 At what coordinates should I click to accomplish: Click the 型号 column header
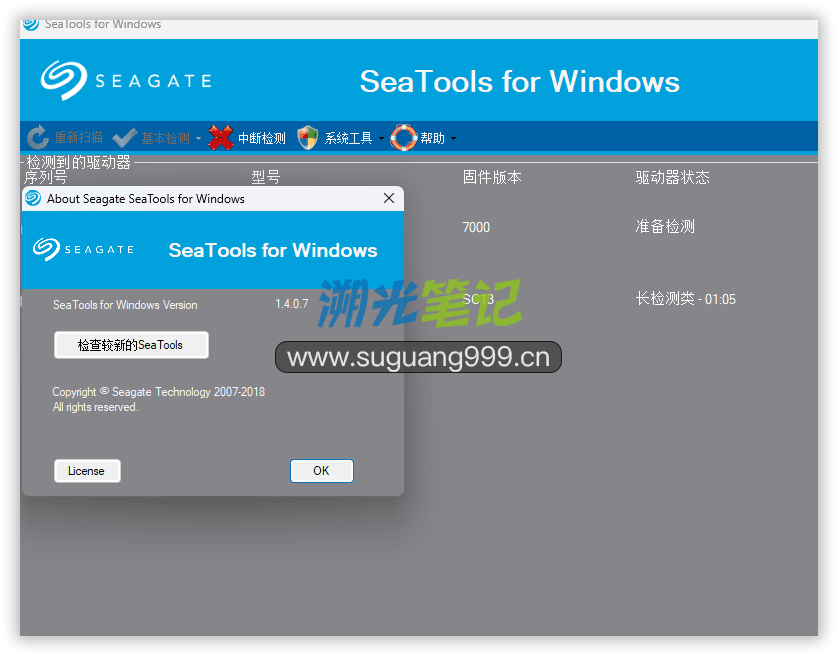pos(266,177)
